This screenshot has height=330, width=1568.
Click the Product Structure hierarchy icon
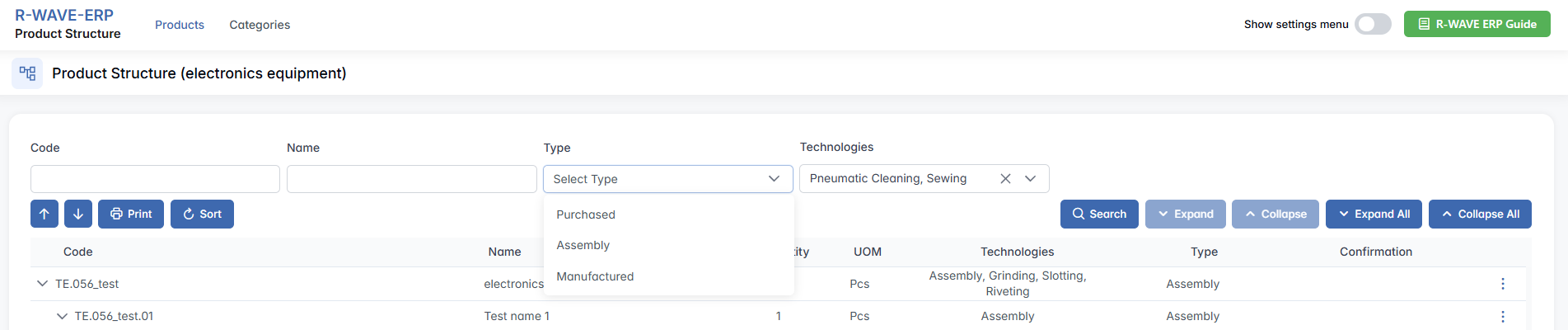[27, 73]
